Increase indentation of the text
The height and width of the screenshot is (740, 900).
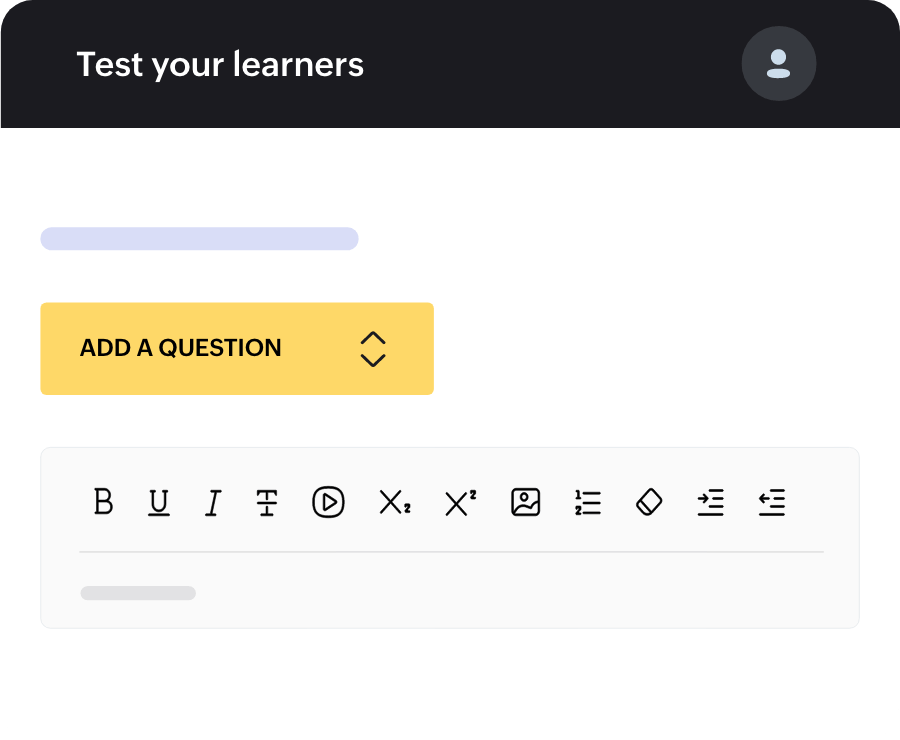pyautogui.click(x=711, y=503)
